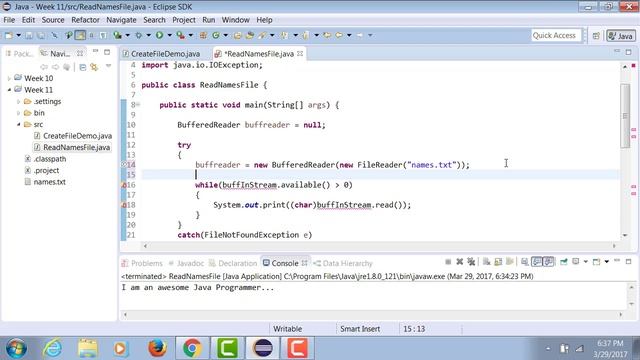The height and width of the screenshot is (360, 640).
Task: Open the Navigate menu
Action: click(121, 20)
